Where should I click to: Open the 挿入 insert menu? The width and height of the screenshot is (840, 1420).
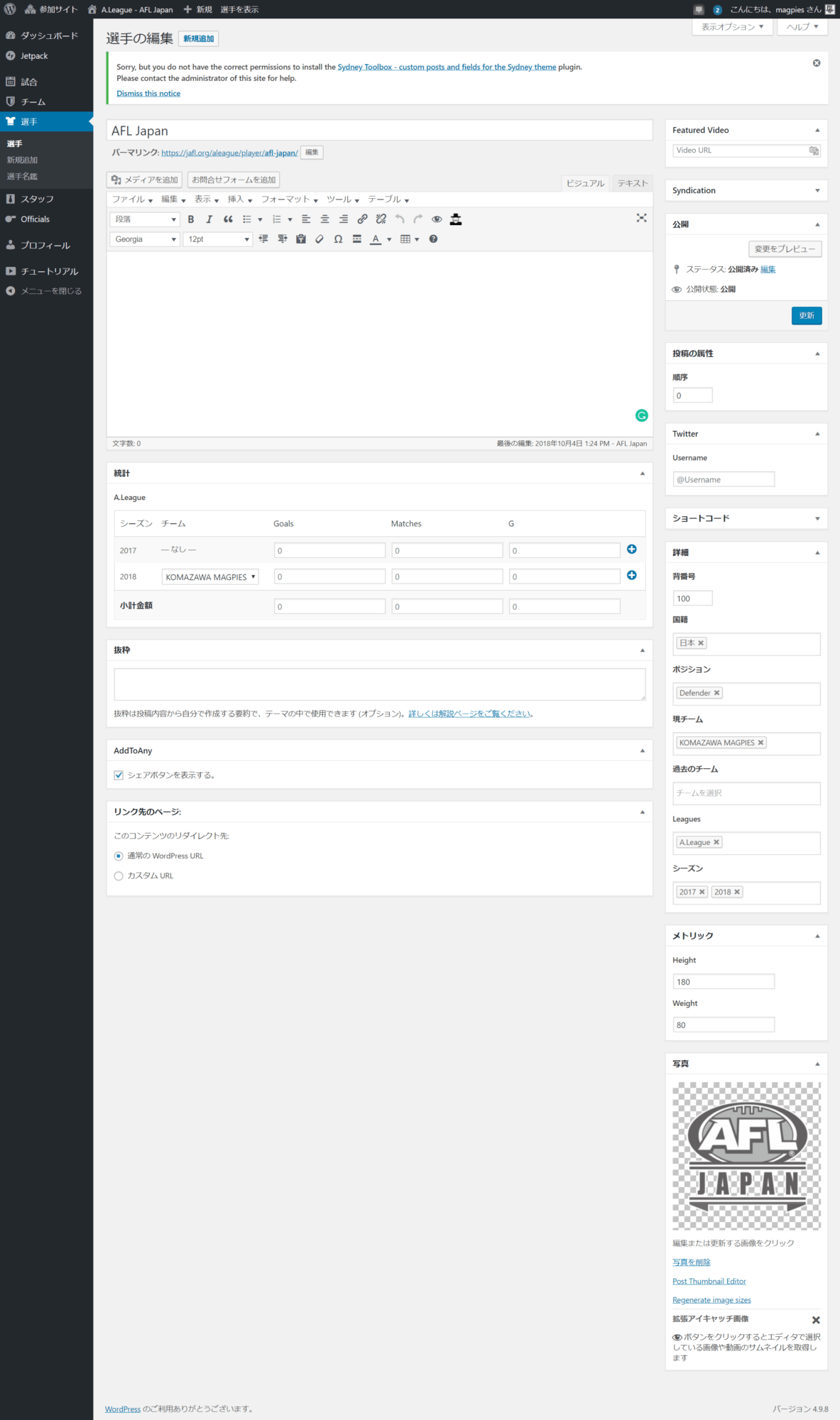(240, 200)
